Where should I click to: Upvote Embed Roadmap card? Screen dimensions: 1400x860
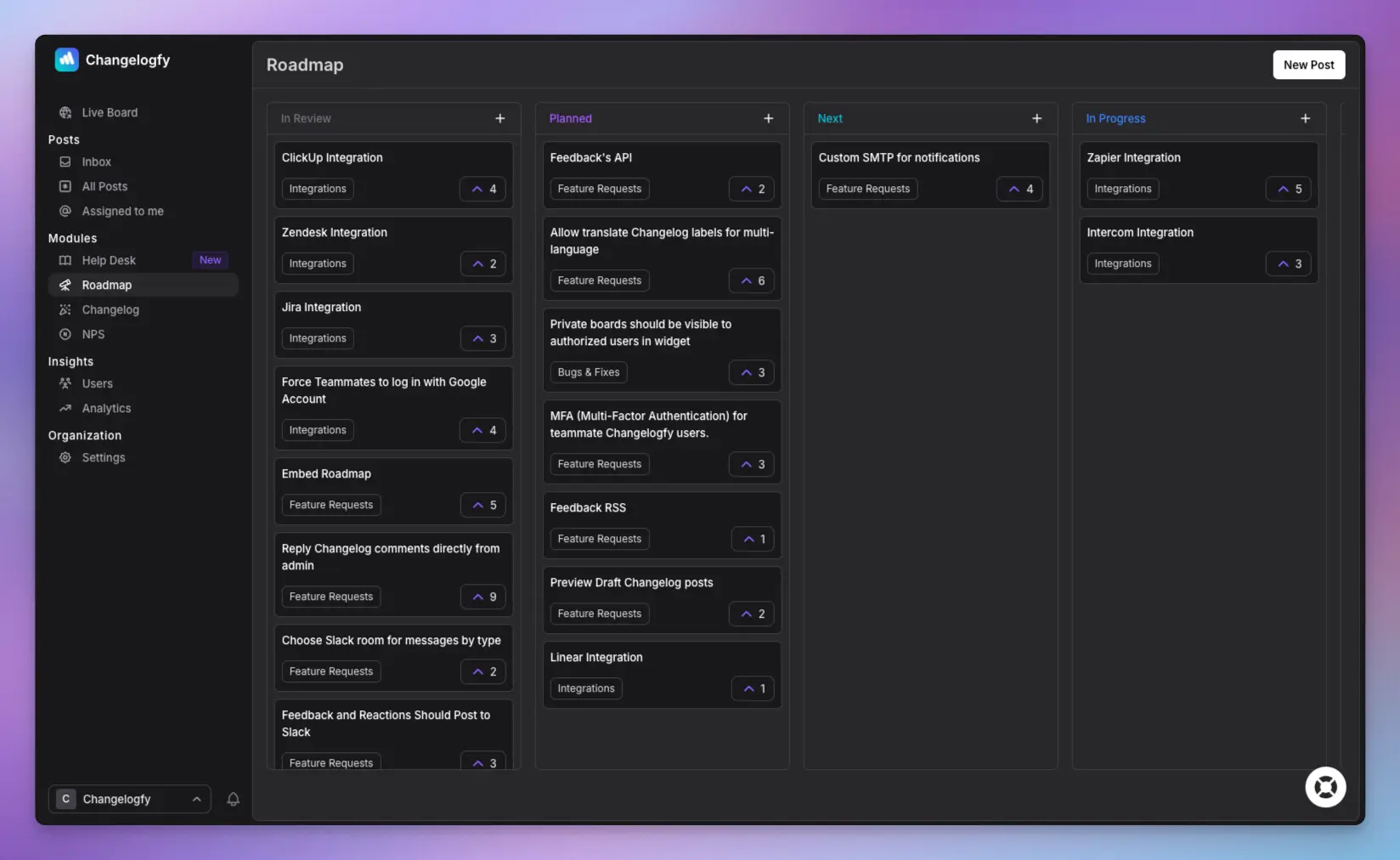point(483,505)
